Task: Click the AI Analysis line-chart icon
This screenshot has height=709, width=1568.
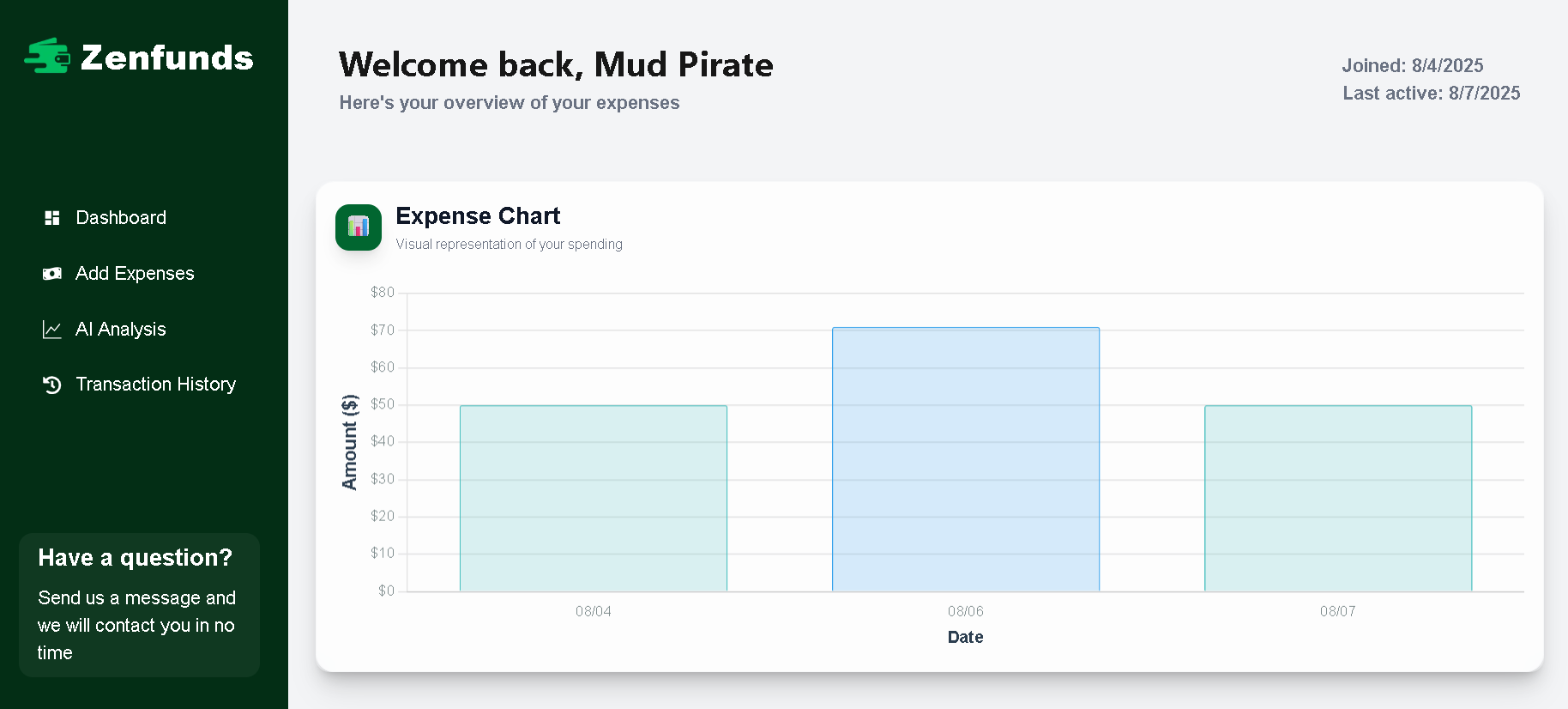Action: [x=52, y=330]
